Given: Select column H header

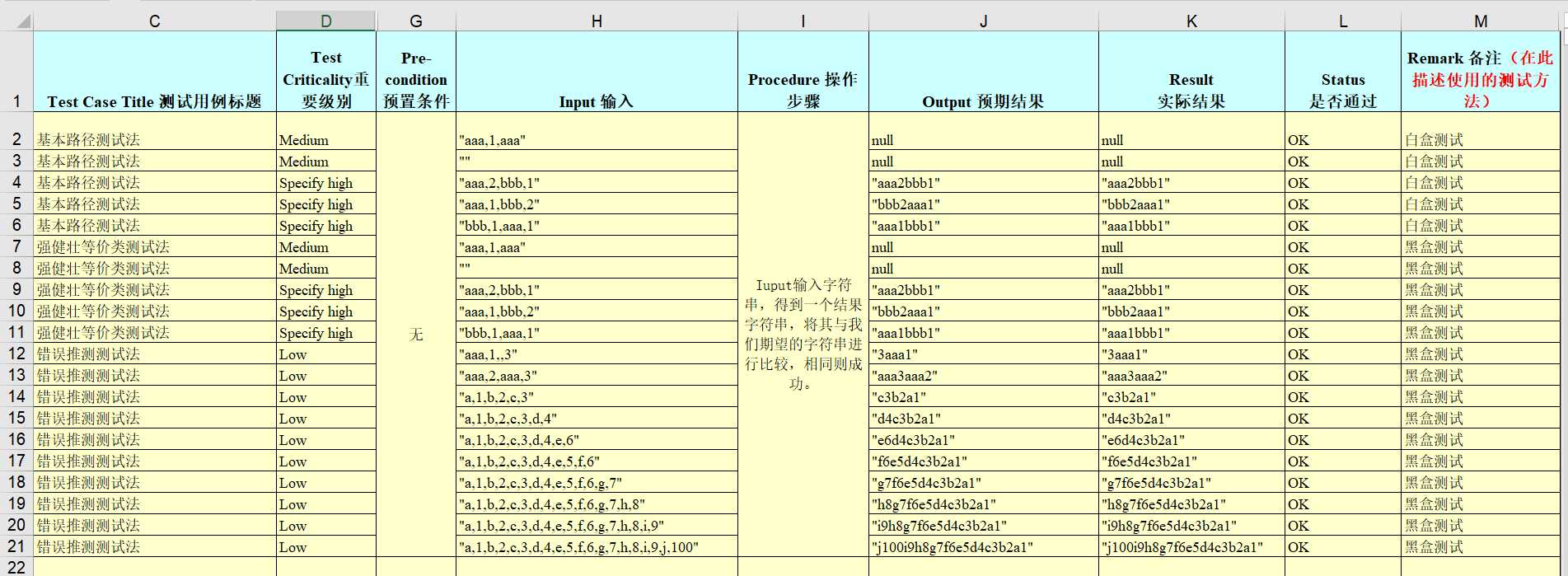Looking at the screenshot, I should pos(597,21).
